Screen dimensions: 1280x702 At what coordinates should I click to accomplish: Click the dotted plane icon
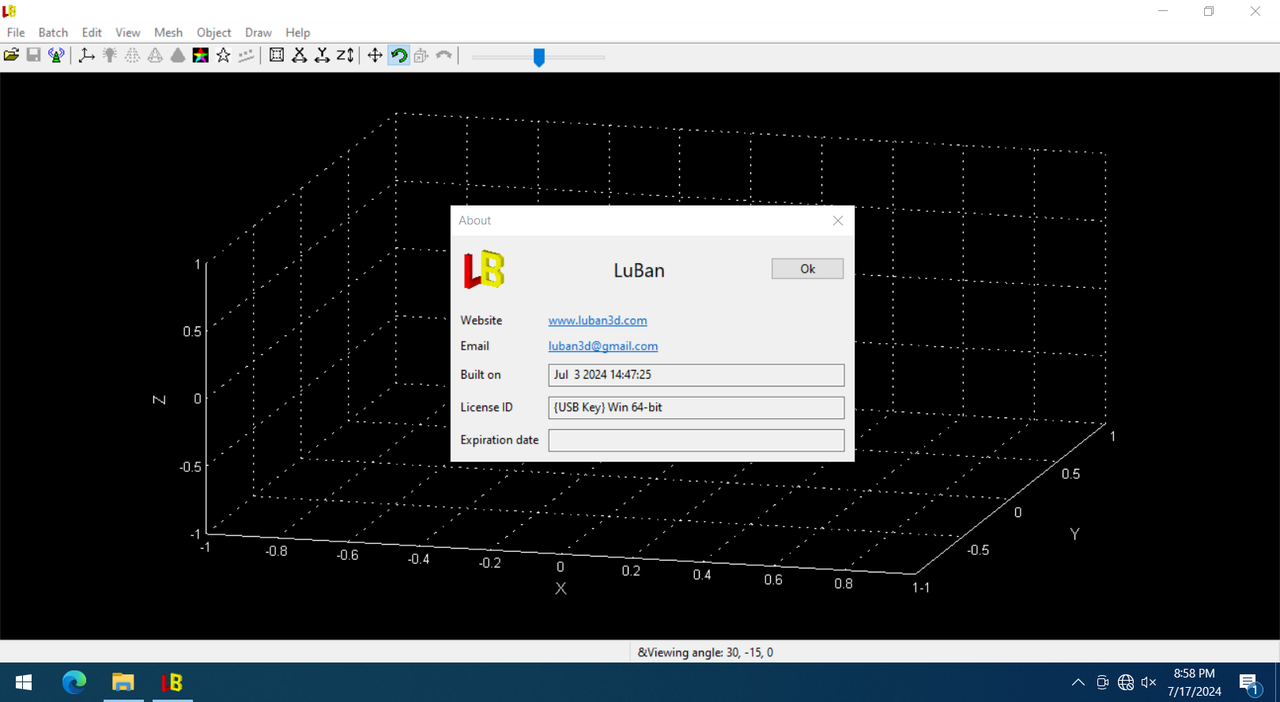click(246, 56)
